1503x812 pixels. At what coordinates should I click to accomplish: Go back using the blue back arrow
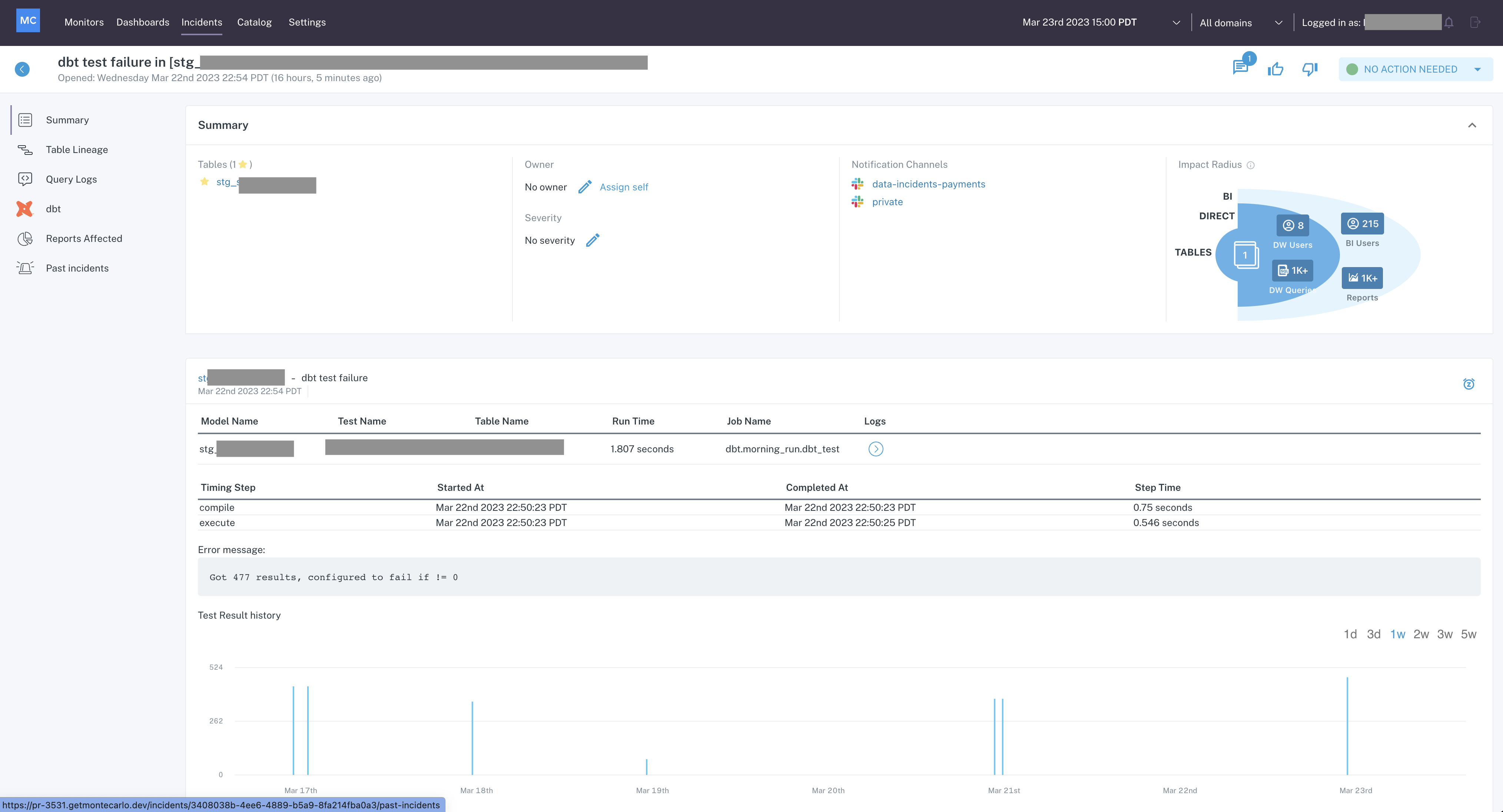(22, 69)
